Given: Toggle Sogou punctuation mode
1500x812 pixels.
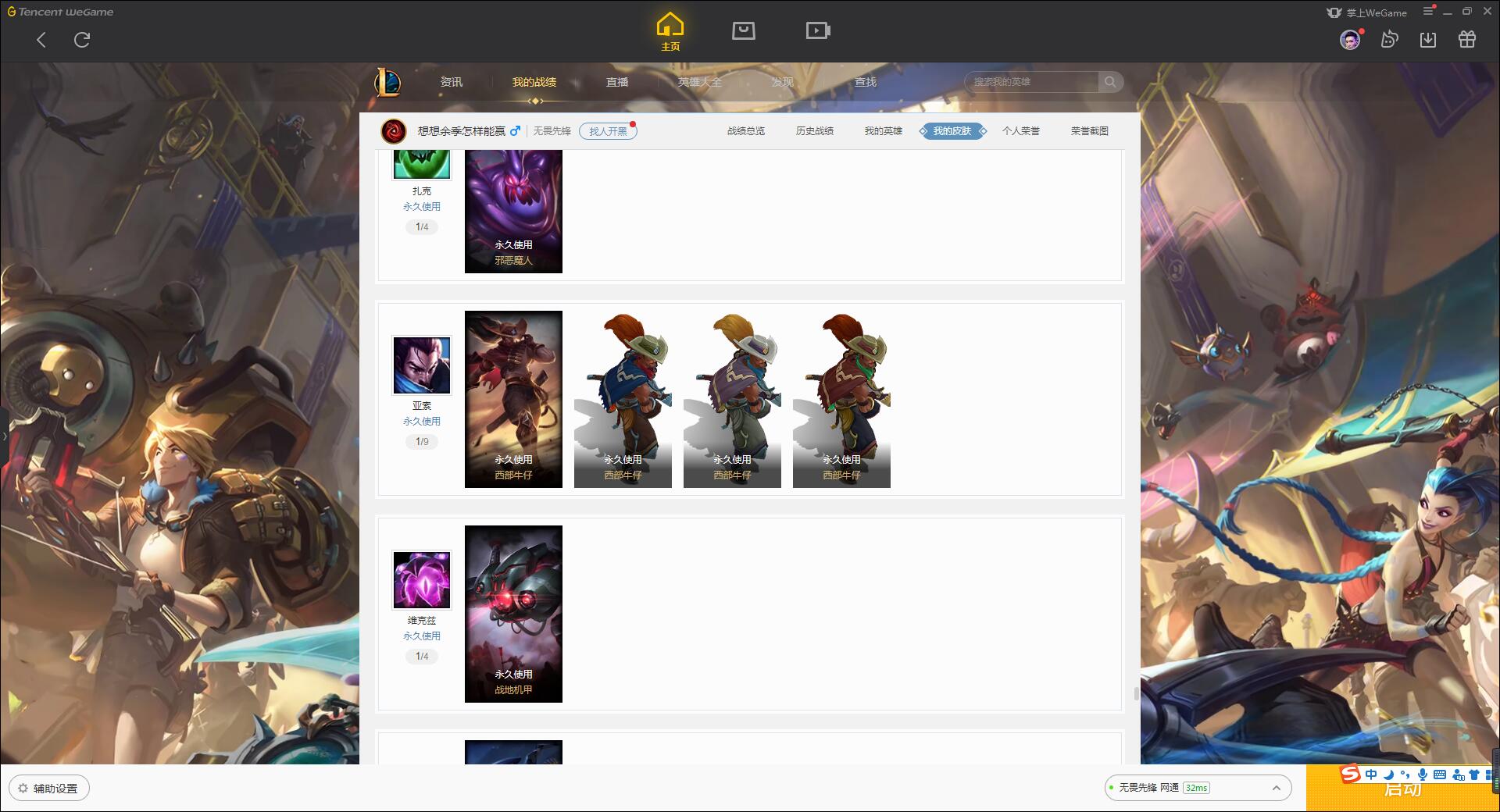Looking at the screenshot, I should click(1405, 775).
